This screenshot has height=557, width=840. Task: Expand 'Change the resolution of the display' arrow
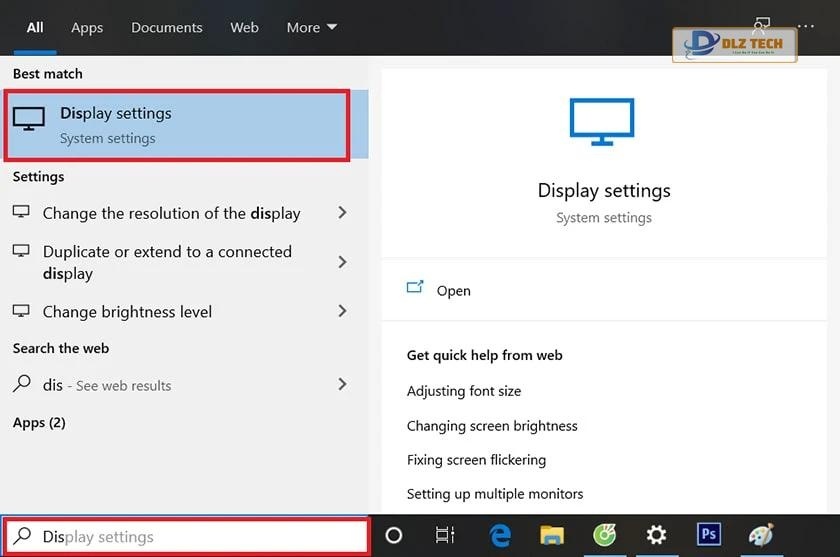click(342, 213)
